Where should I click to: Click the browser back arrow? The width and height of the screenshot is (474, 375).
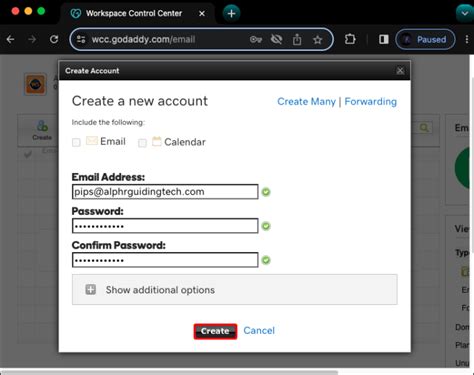click(11, 40)
